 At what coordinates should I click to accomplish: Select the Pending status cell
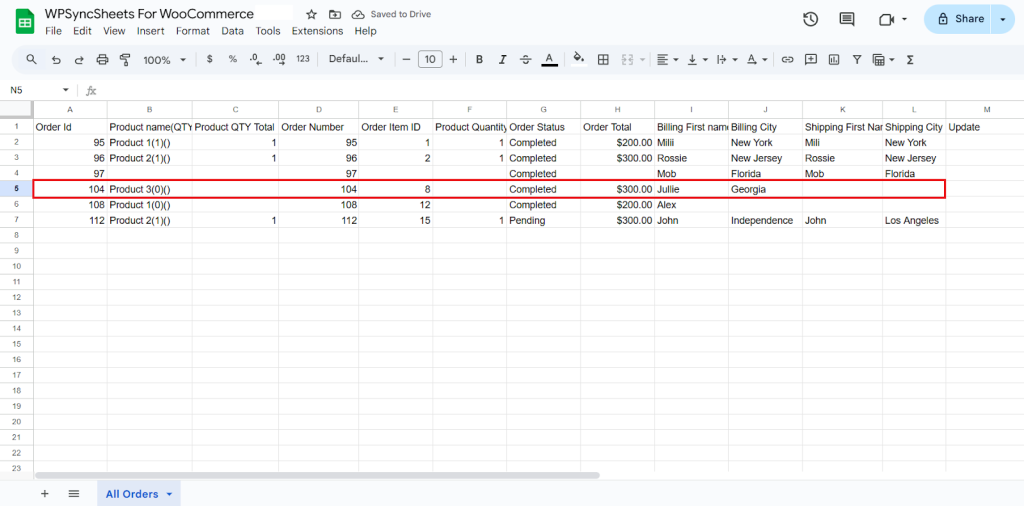pos(543,221)
